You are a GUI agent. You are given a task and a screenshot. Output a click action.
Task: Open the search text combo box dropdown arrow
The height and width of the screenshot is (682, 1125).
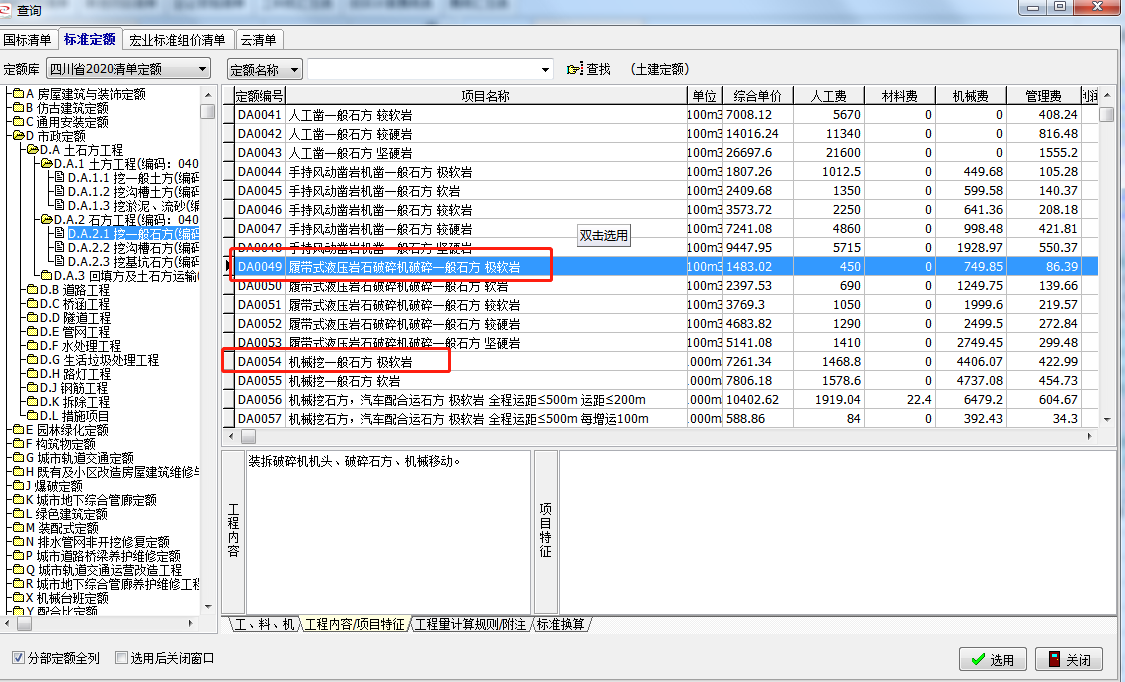(545, 70)
